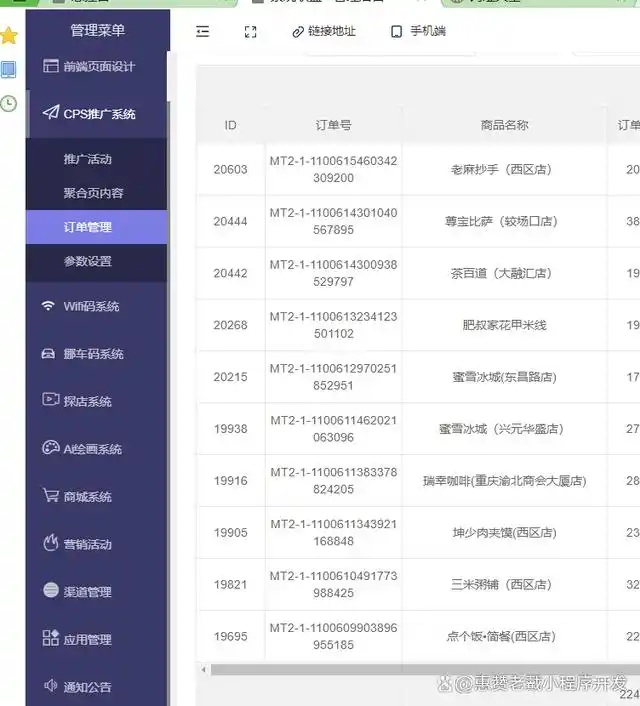Viewport: 640px width, 706px height.
Task: Expand the 前端页面设计 menu
Action: pos(97,67)
